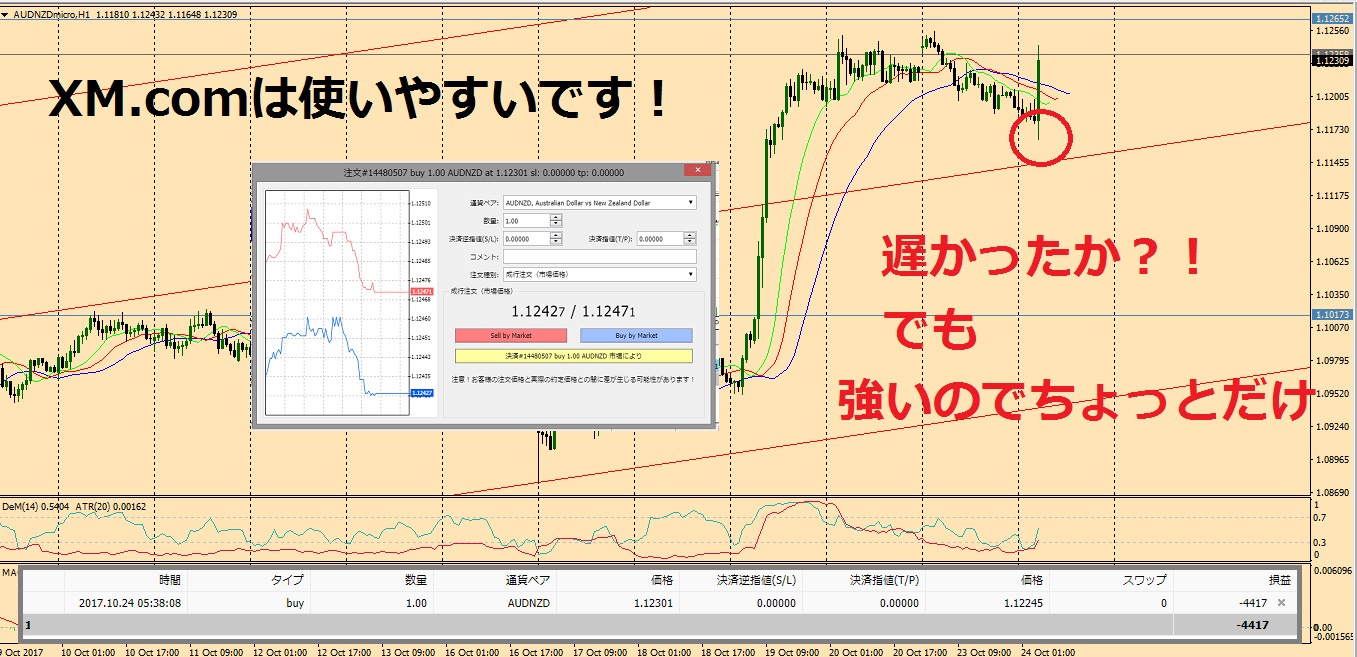Decrease 数量 volume with the down arrow

(x=555, y=225)
